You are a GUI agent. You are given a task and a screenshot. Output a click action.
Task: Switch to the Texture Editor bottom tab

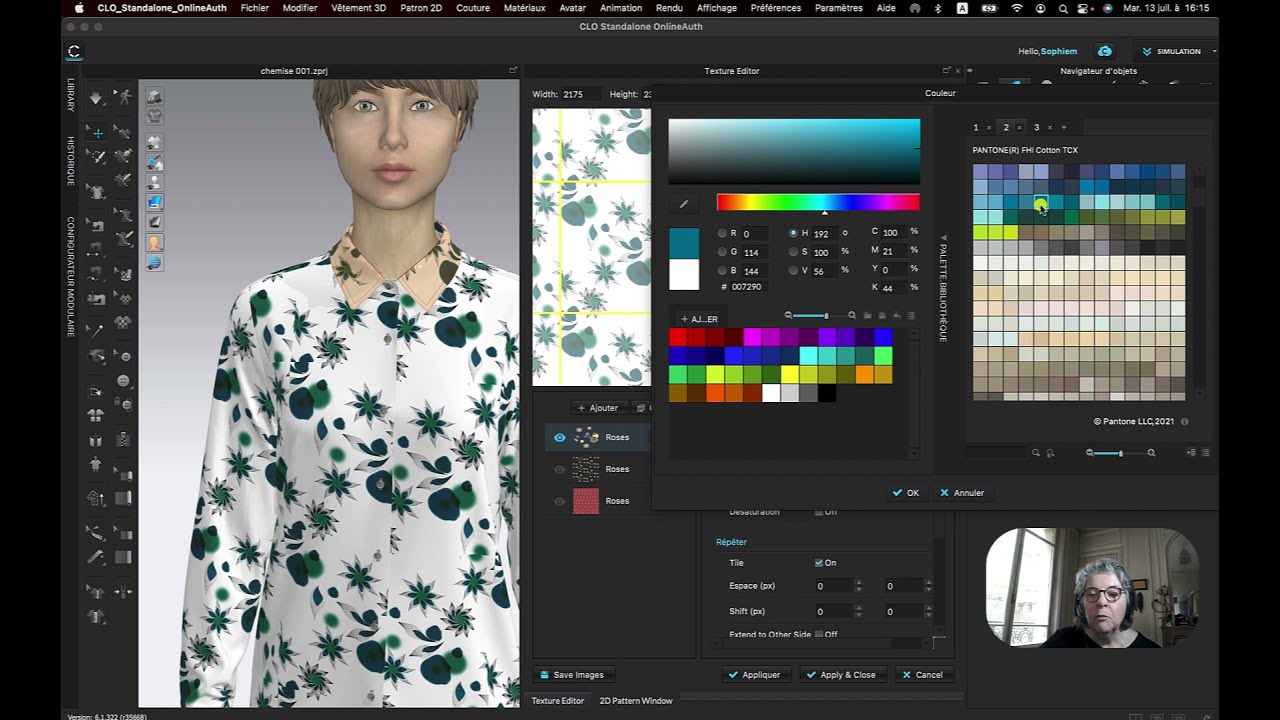[x=557, y=701]
